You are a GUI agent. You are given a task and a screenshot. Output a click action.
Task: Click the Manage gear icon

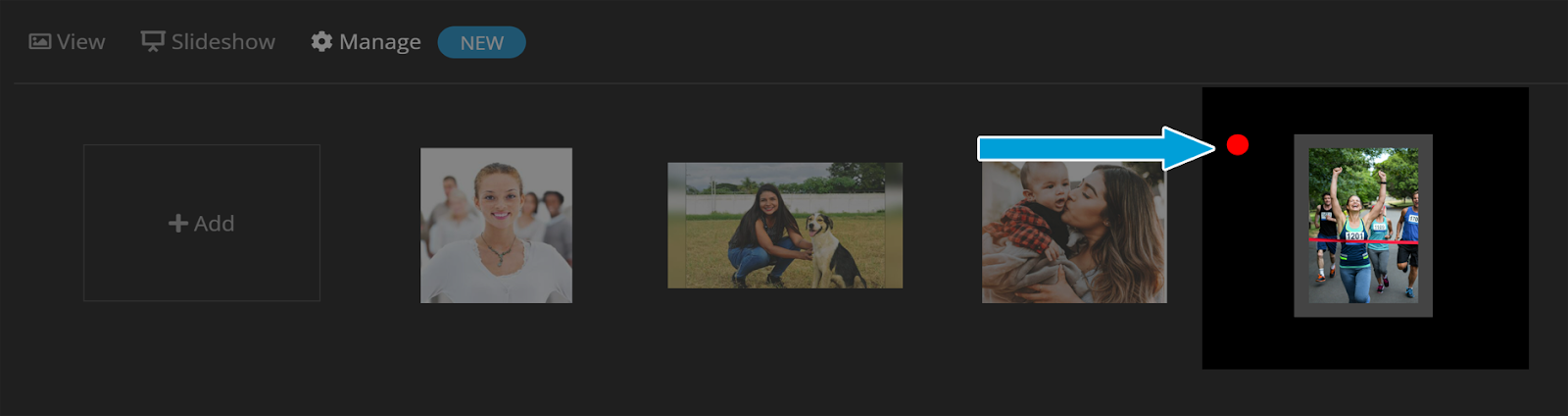pyautogui.click(x=321, y=41)
